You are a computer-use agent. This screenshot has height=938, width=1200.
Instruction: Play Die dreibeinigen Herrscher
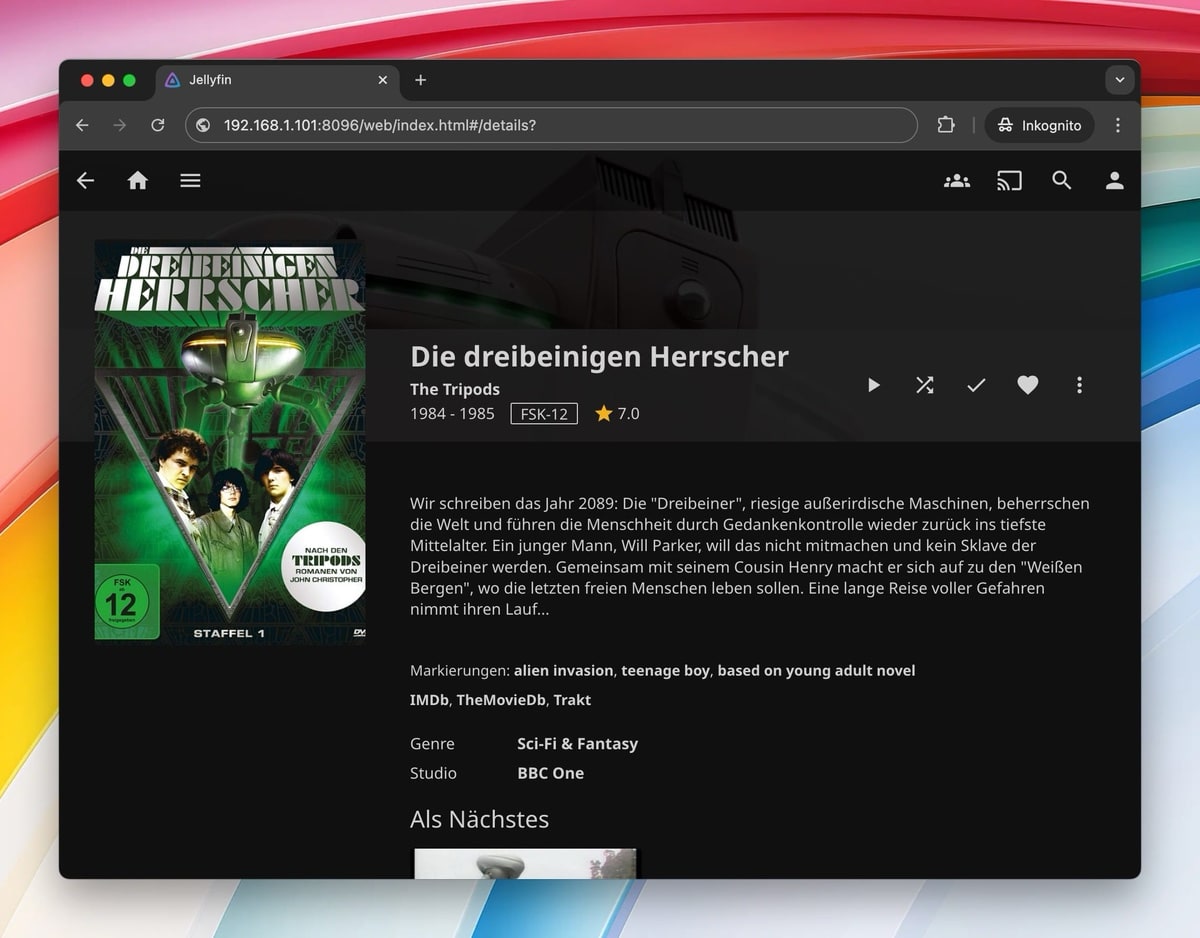[x=874, y=385]
